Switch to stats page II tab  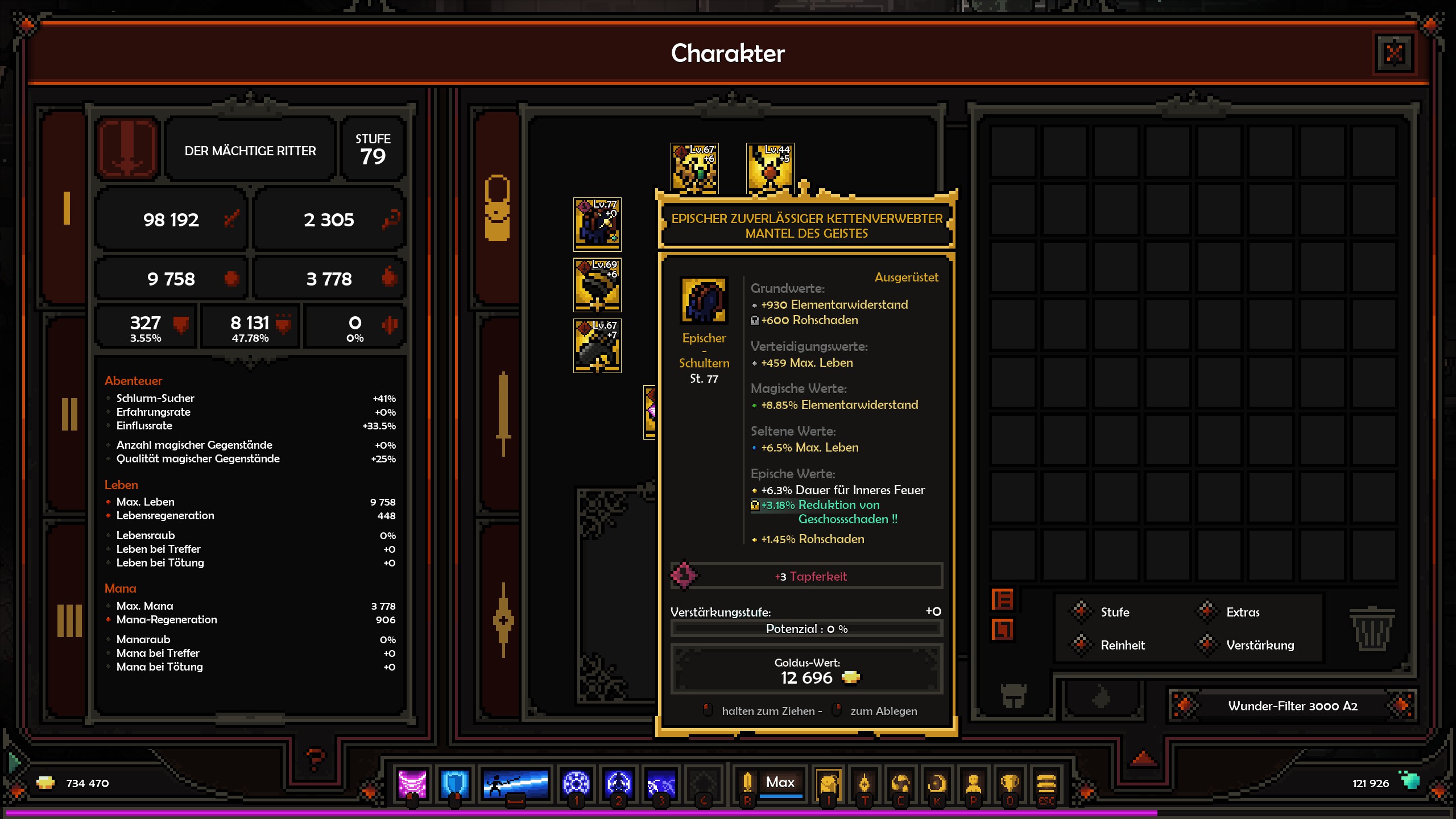coord(69,414)
